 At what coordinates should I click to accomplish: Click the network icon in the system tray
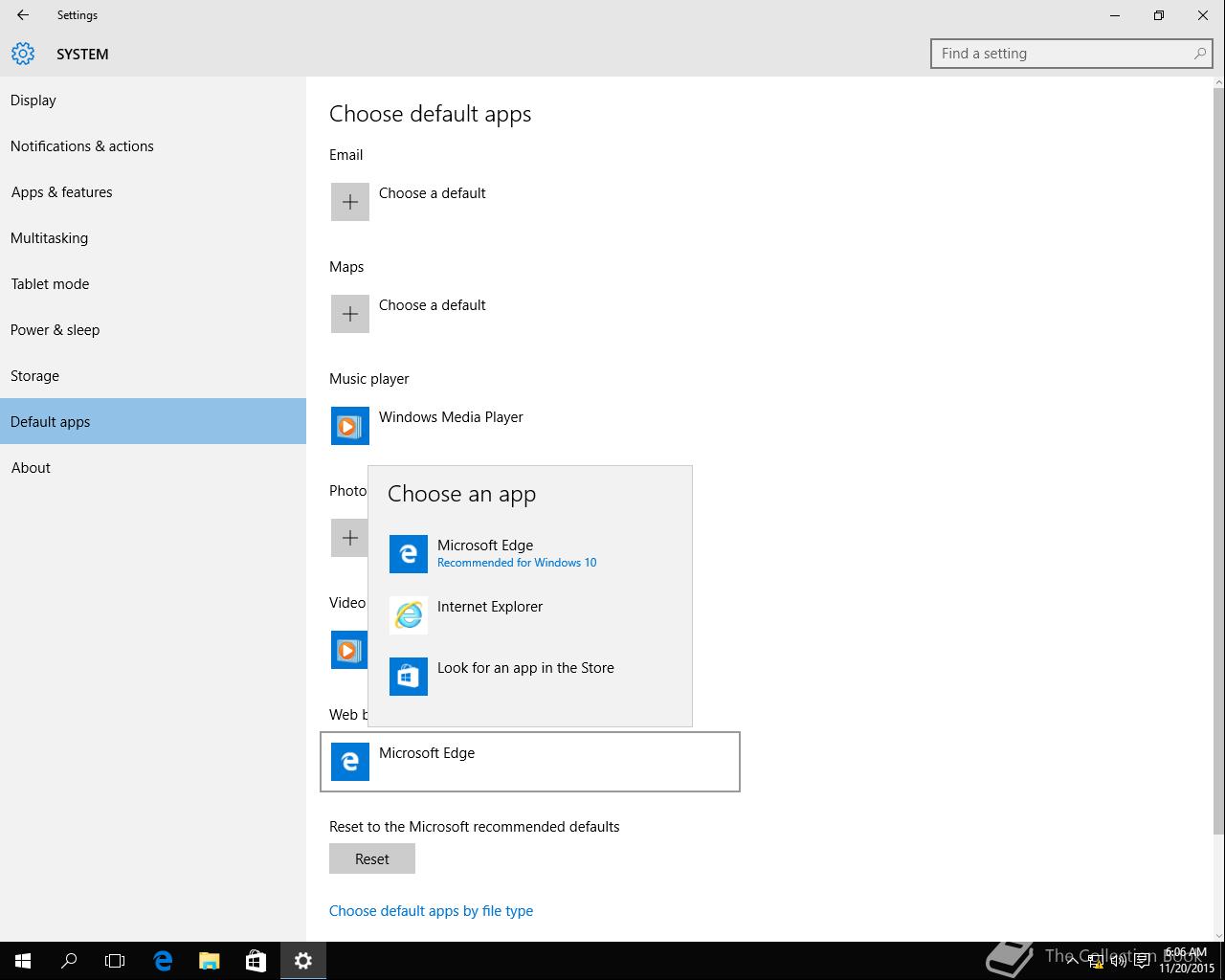point(1096,961)
